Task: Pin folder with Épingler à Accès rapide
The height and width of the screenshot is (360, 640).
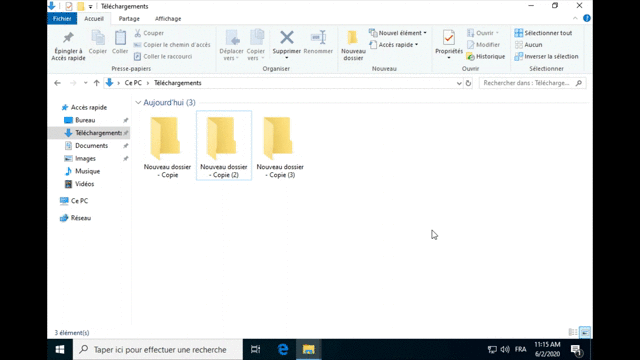Action: pyautogui.click(x=68, y=45)
